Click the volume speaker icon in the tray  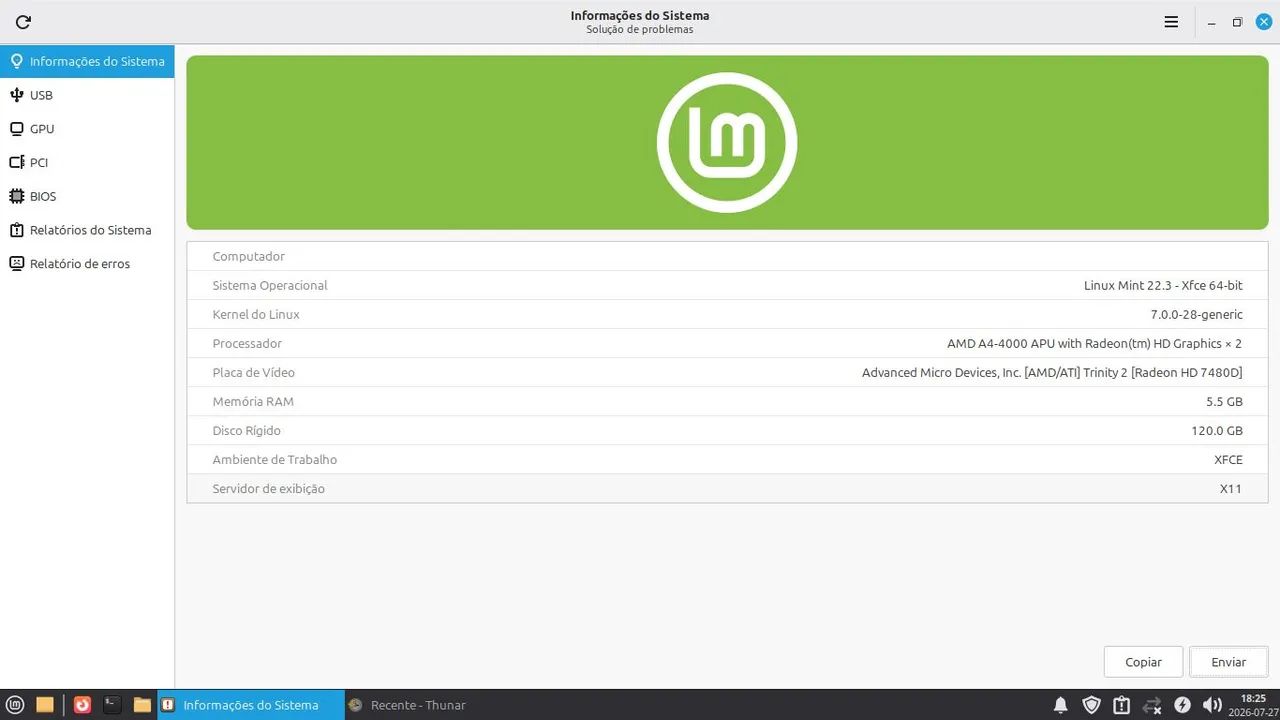click(1212, 705)
